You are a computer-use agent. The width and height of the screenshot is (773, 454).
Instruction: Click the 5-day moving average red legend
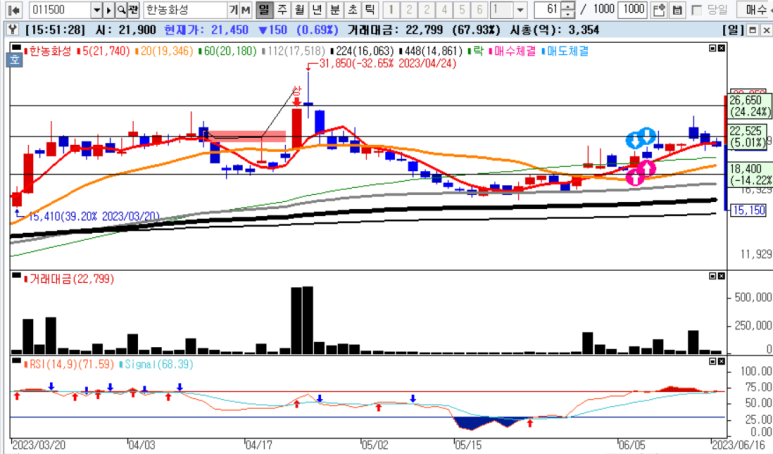[104, 51]
